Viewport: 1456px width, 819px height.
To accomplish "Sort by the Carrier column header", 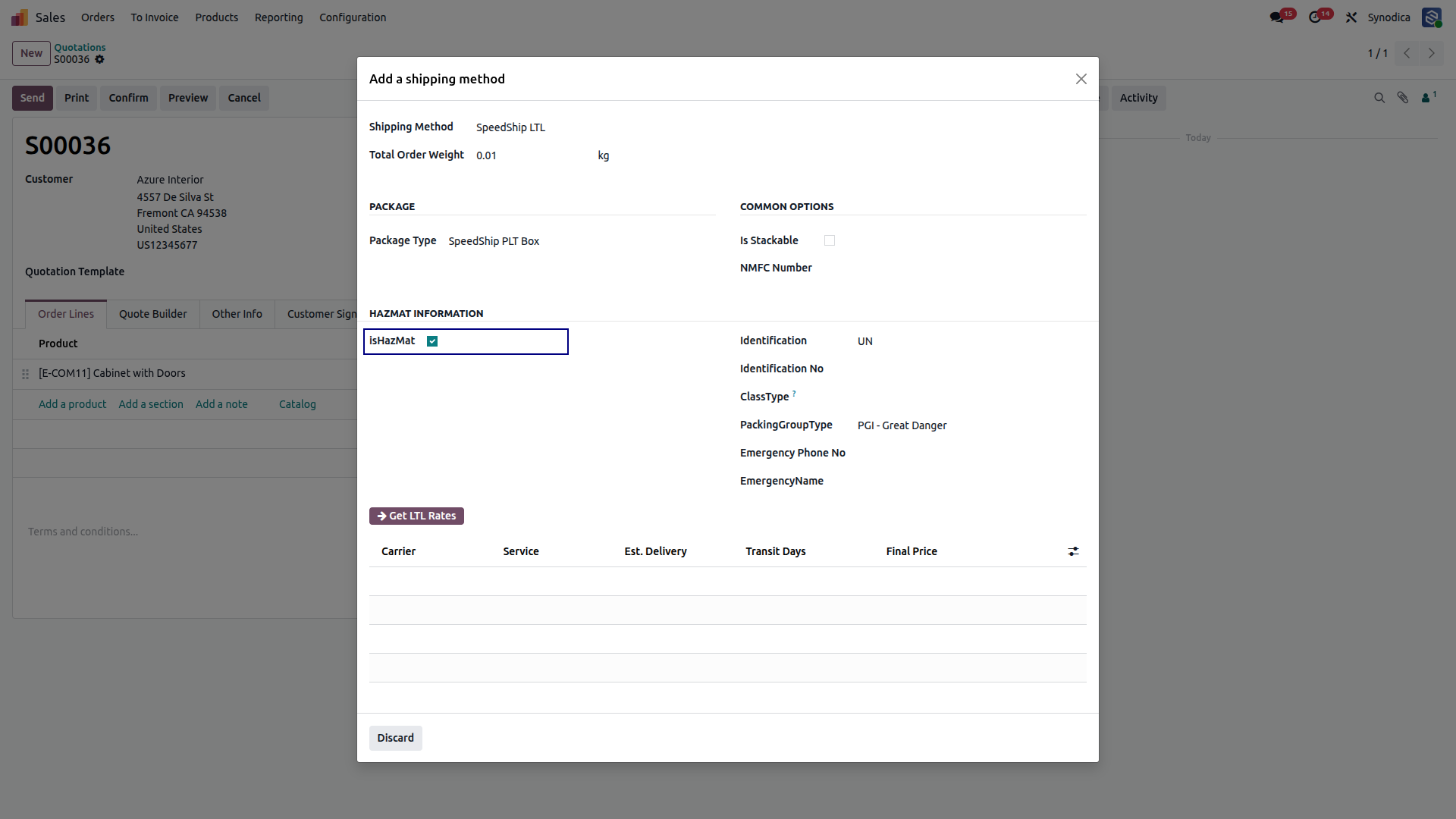I will pos(398,551).
